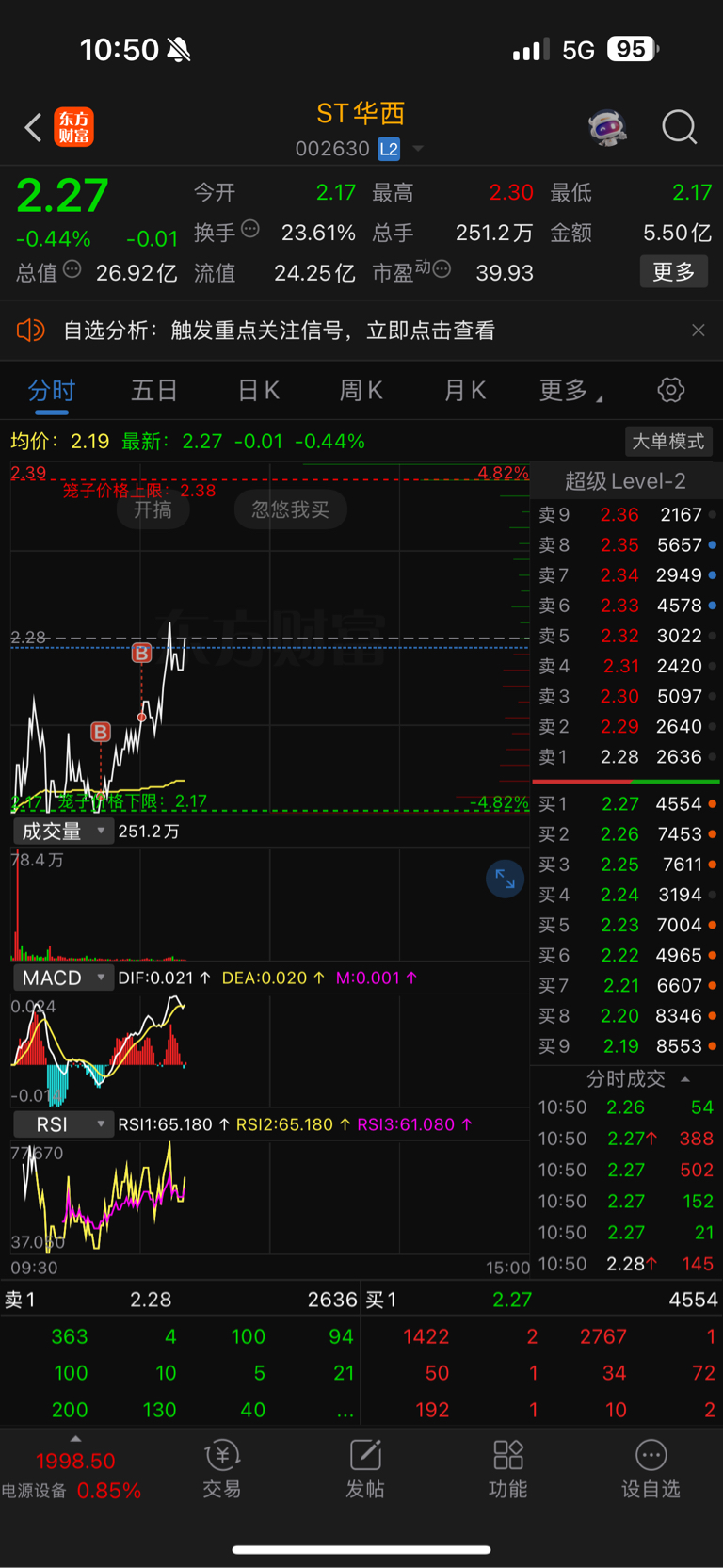Select the 卖9 order row 2.36

tap(627, 515)
